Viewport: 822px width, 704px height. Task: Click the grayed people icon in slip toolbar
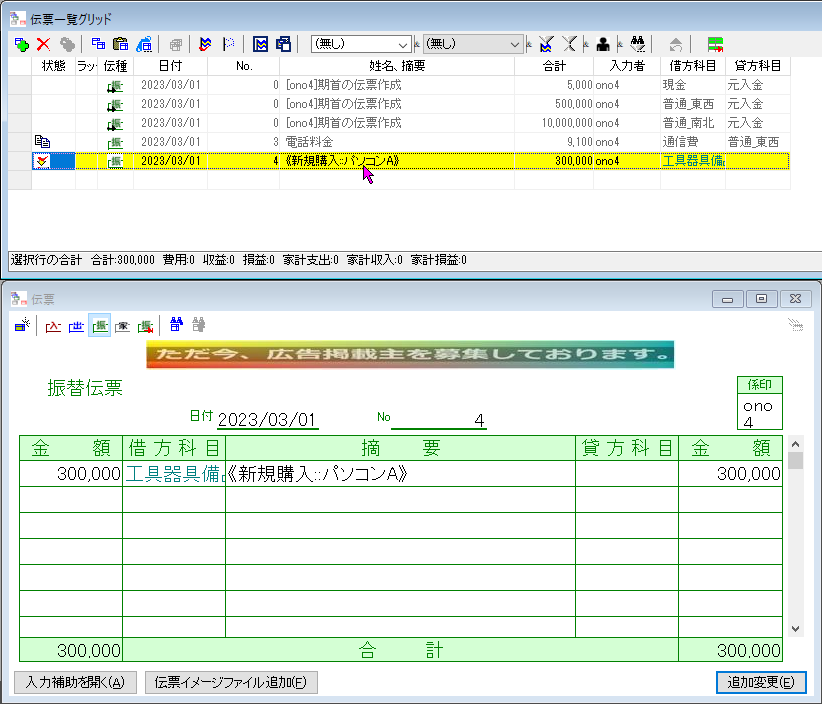tap(199, 325)
